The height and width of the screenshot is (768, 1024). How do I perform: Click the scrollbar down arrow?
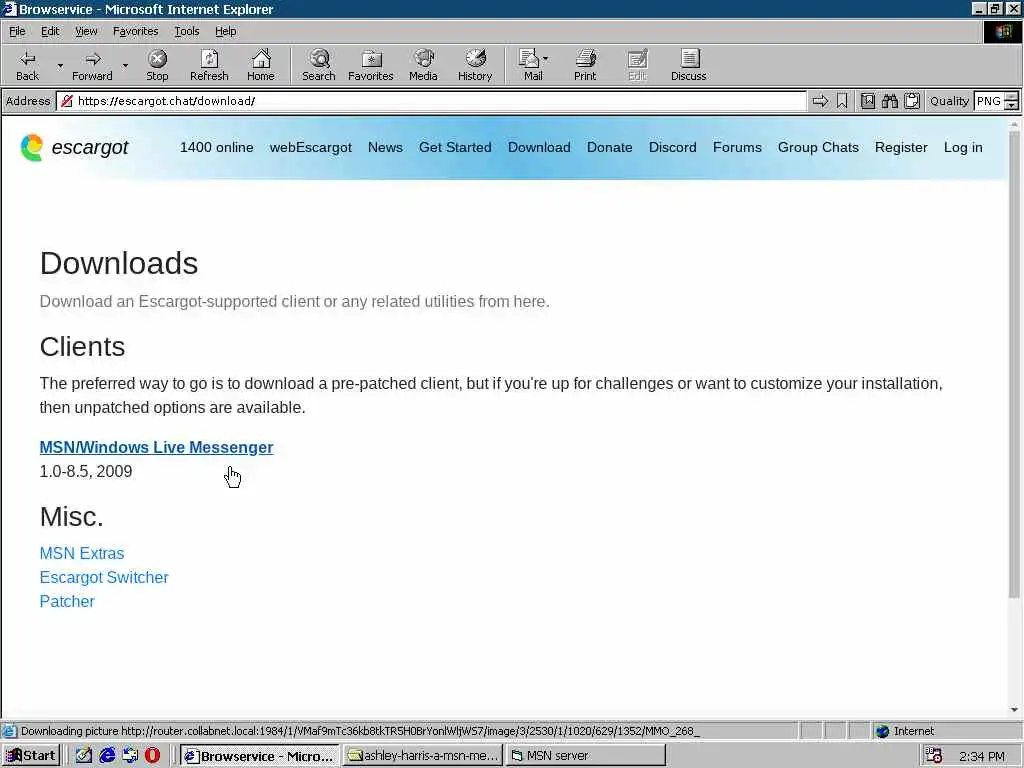[1014, 710]
